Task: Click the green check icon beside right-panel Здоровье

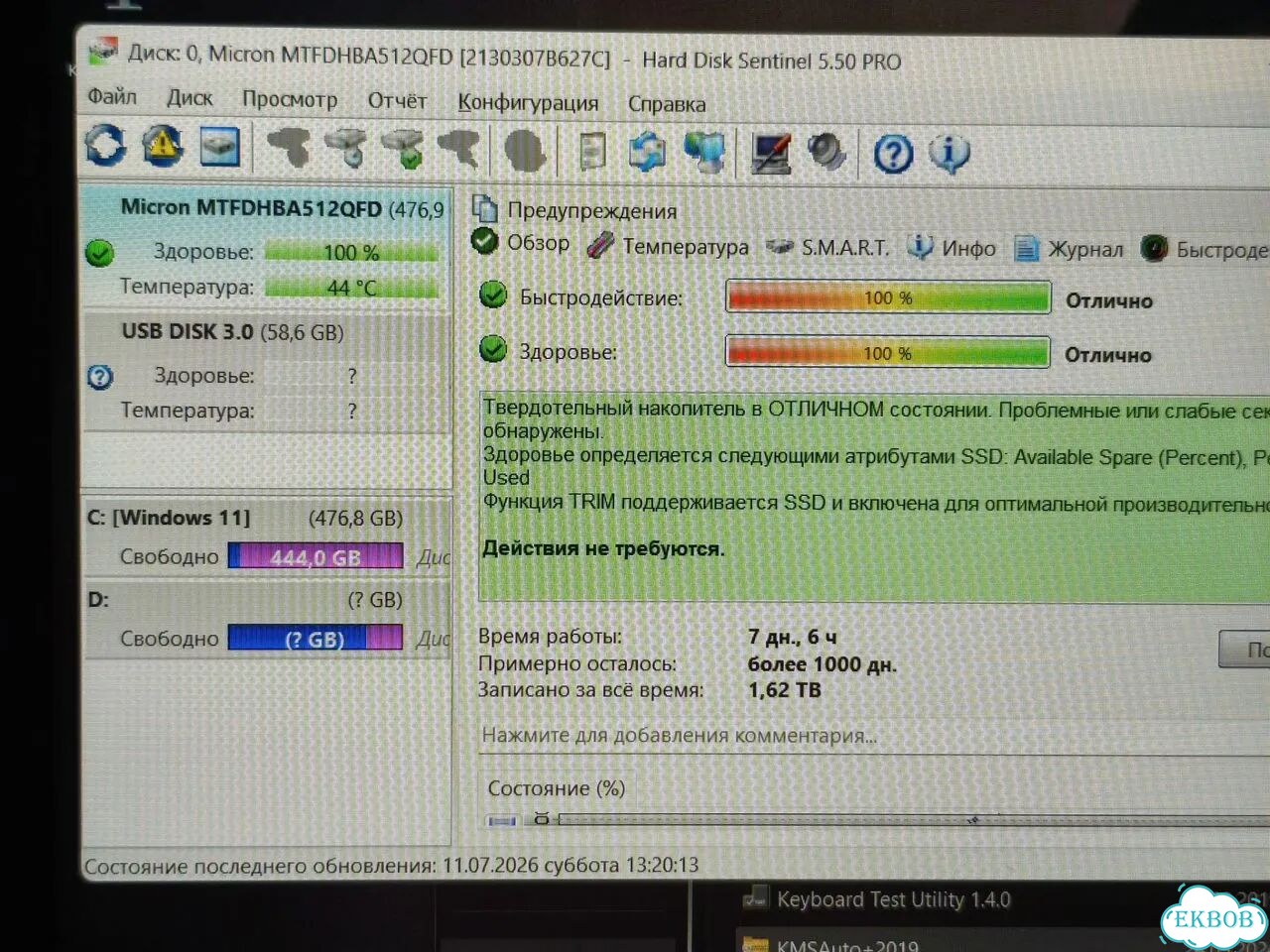Action: 493,349
